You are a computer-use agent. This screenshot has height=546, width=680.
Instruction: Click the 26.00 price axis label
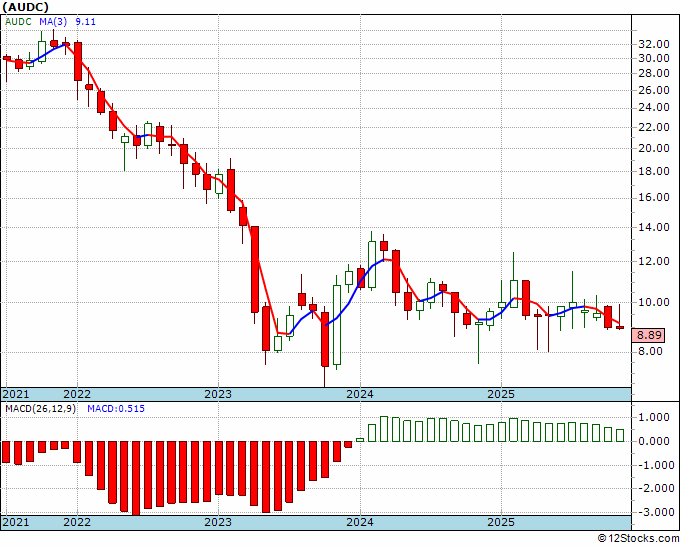[654, 90]
